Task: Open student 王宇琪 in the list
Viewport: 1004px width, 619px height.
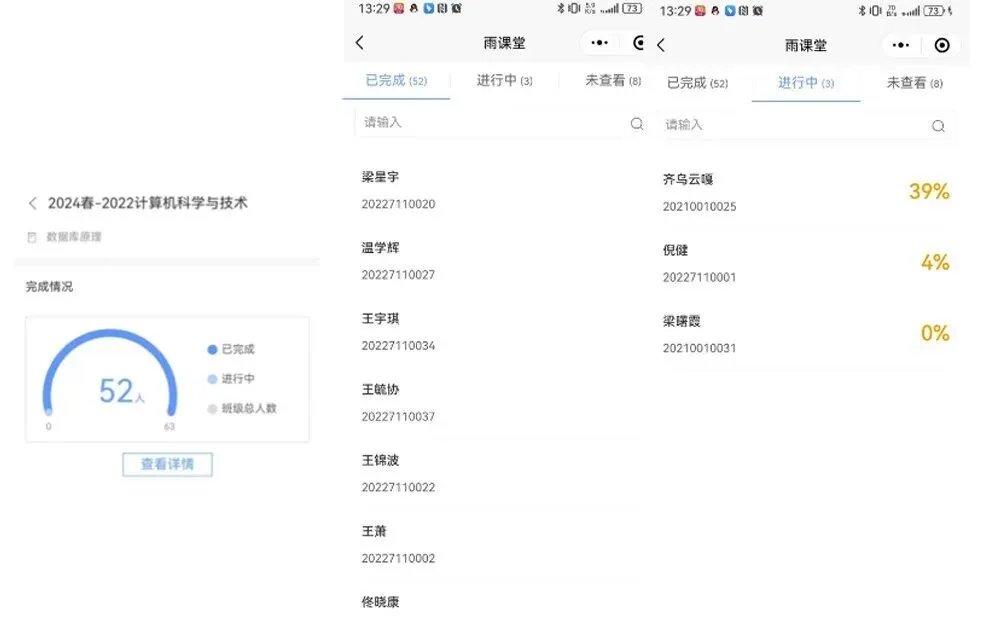Action: coord(380,319)
